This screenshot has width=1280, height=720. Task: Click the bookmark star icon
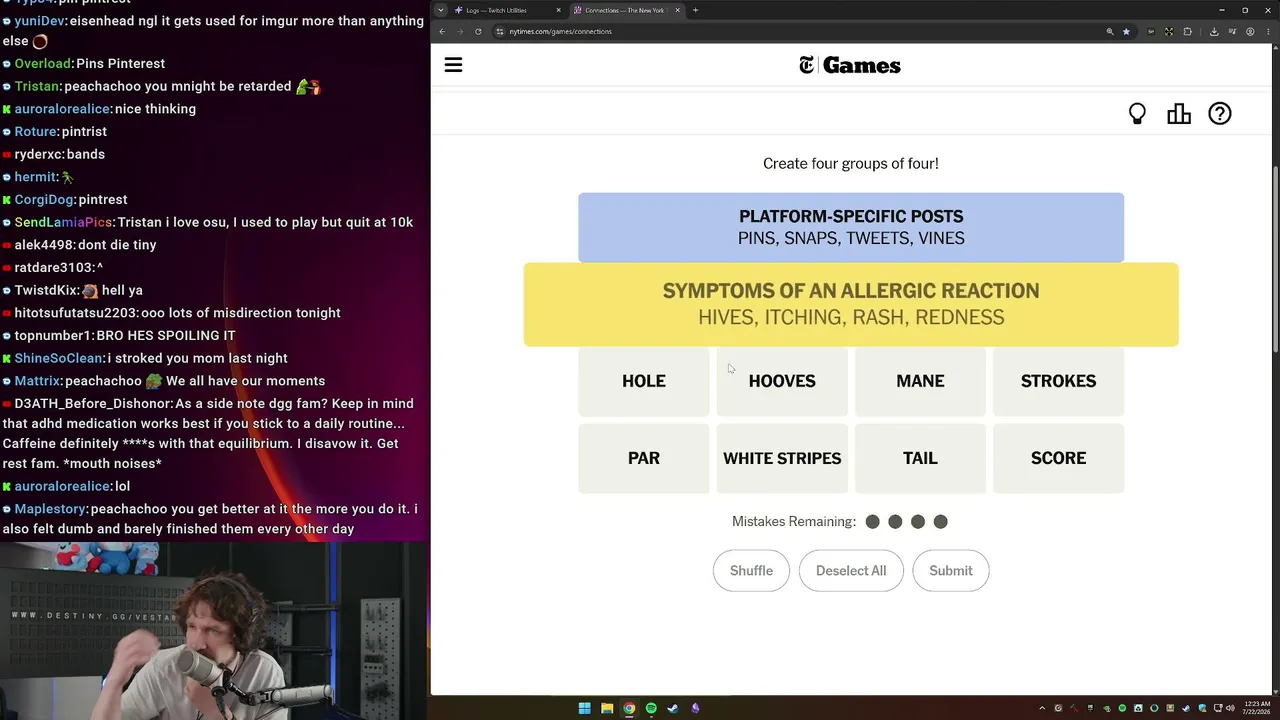point(1126,31)
